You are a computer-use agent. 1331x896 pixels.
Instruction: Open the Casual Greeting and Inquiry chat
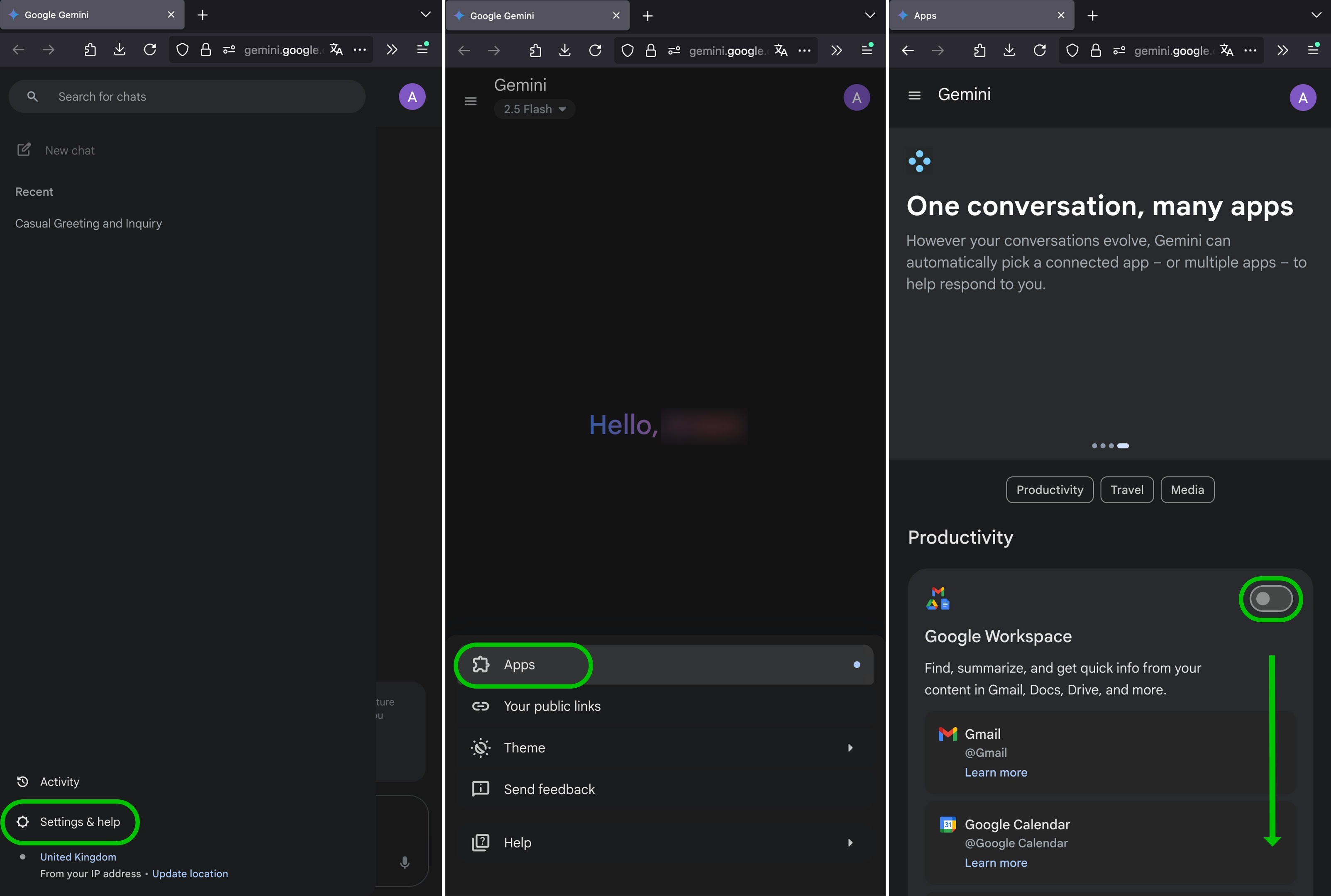[89, 224]
